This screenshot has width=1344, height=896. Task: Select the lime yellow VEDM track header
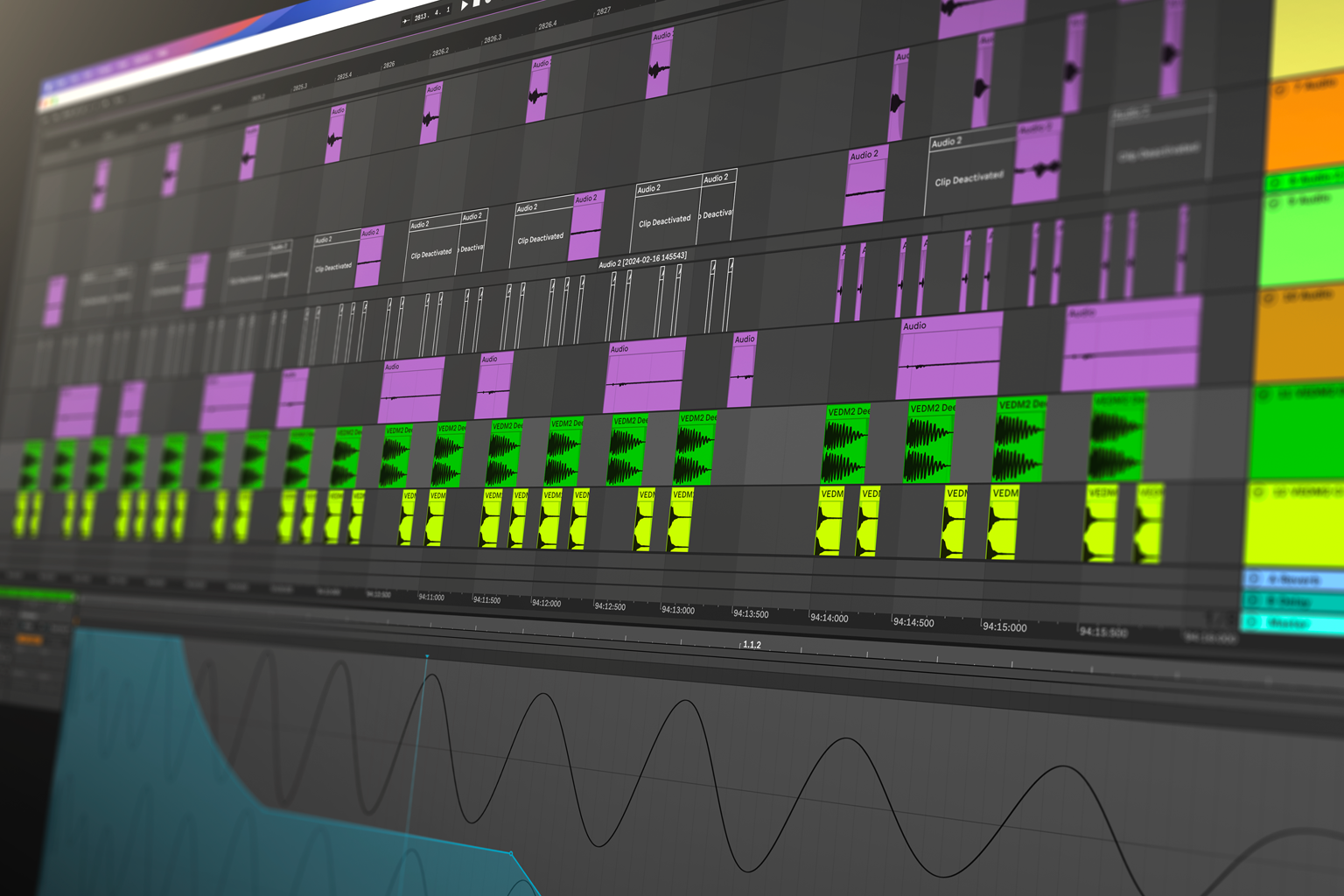1293,522
